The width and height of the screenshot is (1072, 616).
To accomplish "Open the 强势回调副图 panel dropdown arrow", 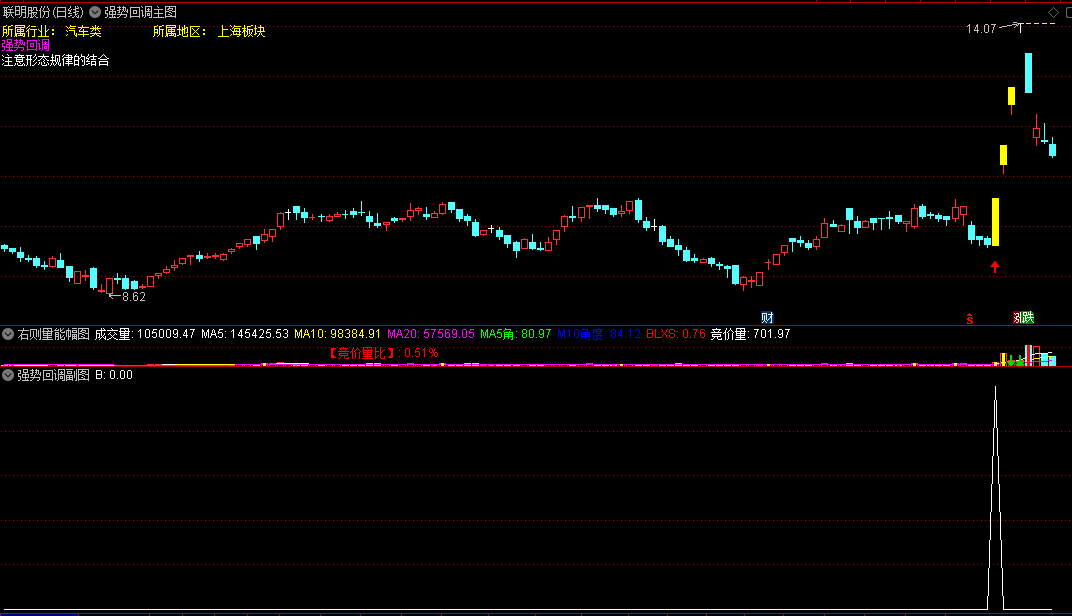I will pos(8,375).
